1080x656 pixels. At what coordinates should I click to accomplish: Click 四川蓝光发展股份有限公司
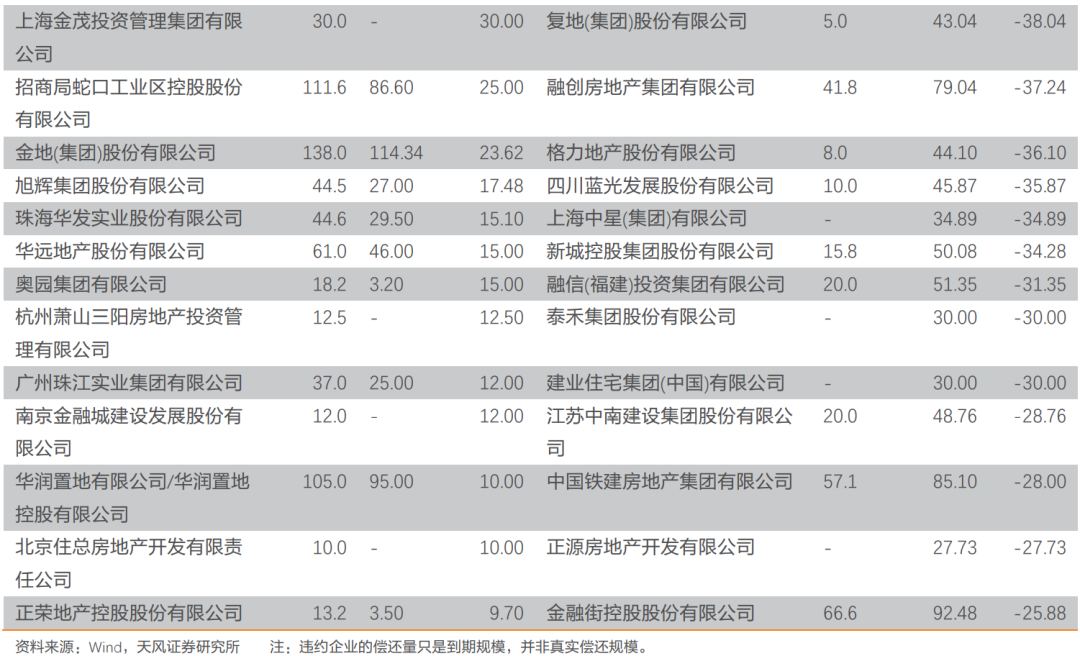pos(660,186)
